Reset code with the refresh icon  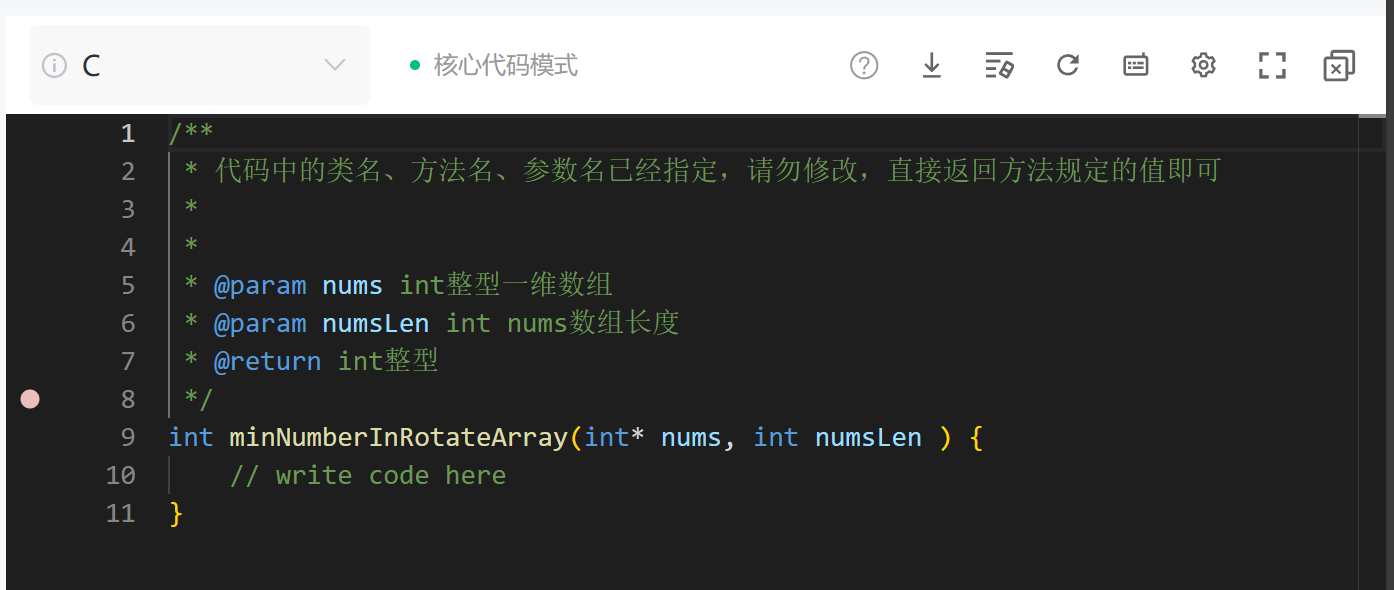click(1068, 66)
